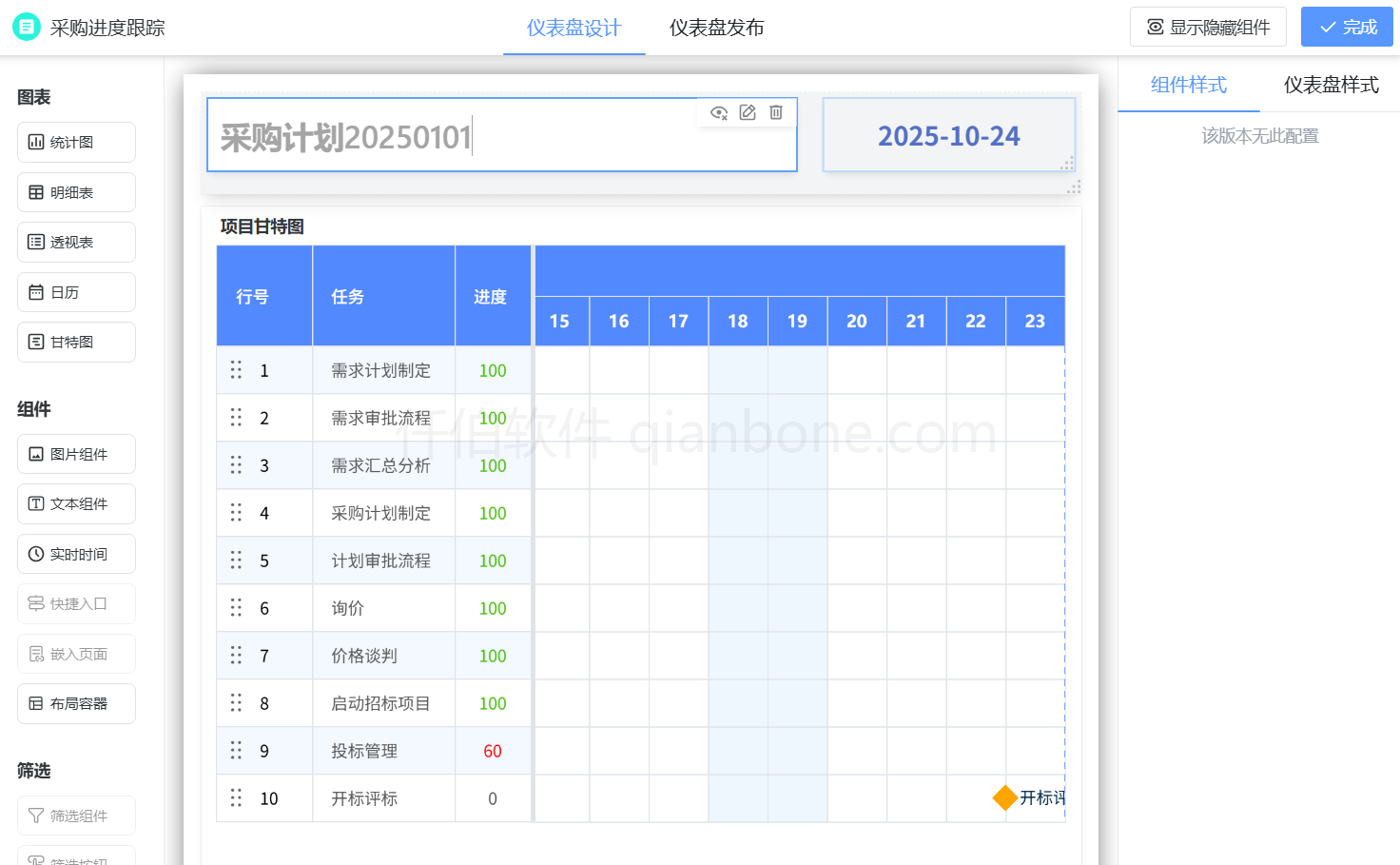
Task: Hide the title component via its eye icon
Action: coord(719,112)
